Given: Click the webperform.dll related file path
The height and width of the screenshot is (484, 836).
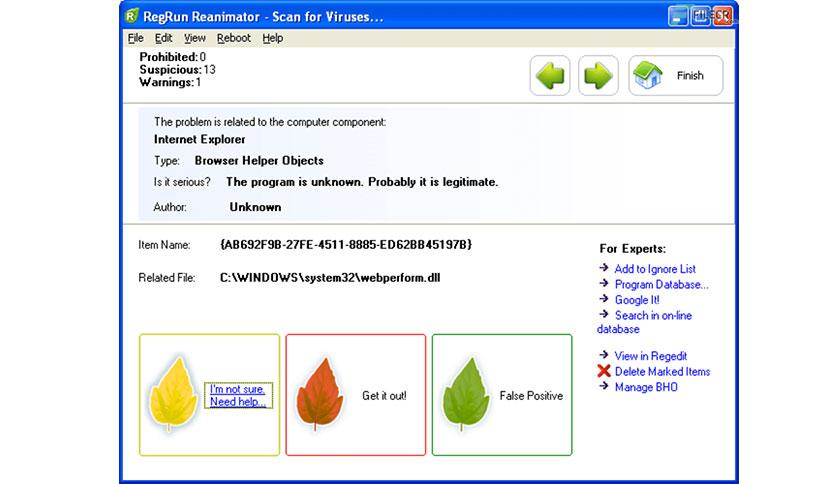Looking at the screenshot, I should point(330,278).
